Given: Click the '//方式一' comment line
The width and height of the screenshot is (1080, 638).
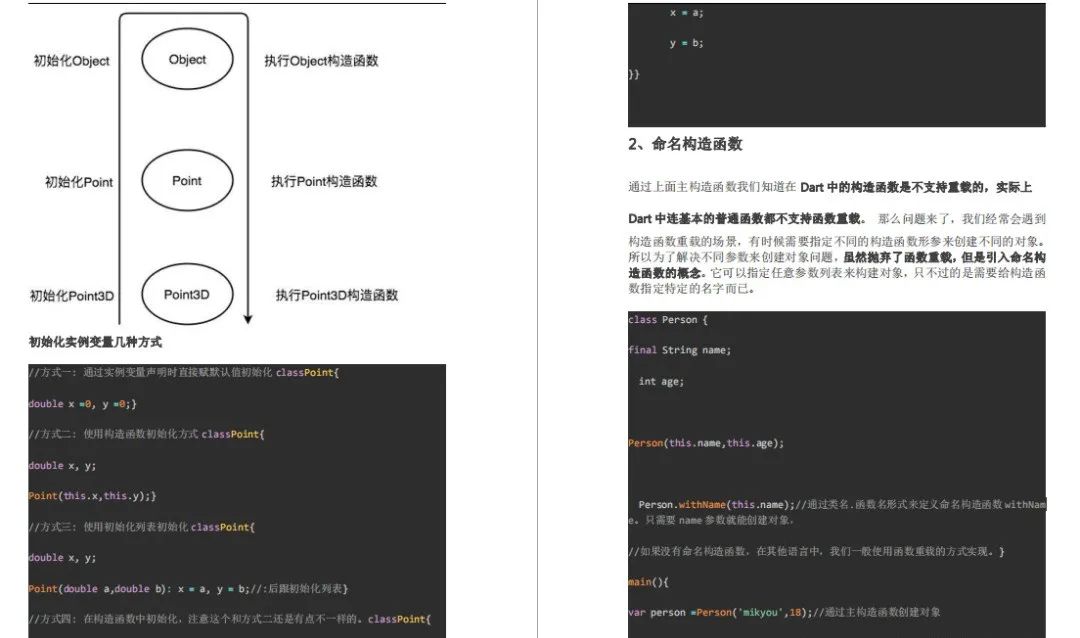Looking at the screenshot, I should coord(184,373).
